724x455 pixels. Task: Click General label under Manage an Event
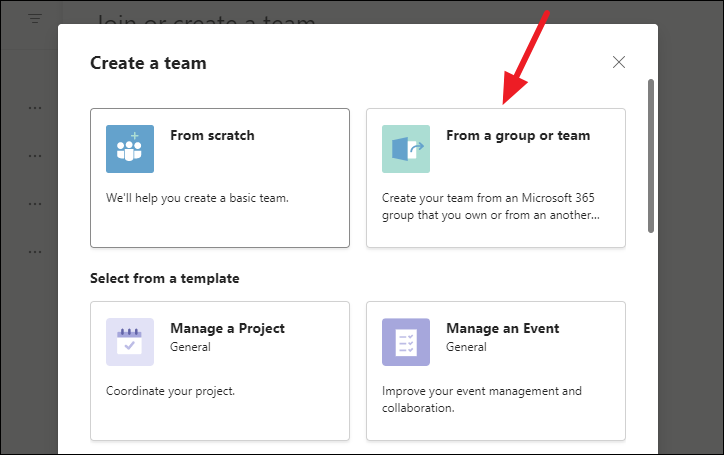click(x=466, y=347)
